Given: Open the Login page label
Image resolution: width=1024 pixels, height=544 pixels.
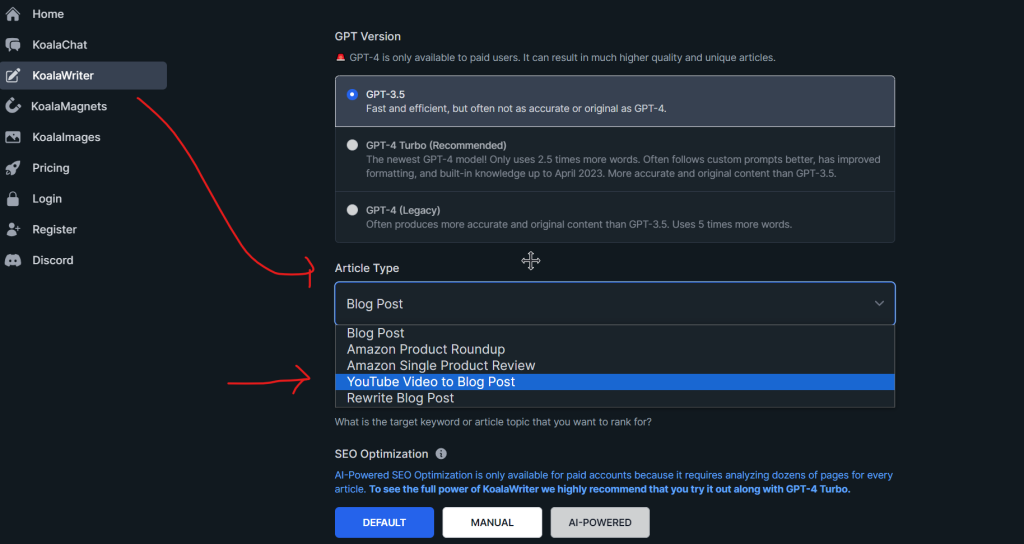Looking at the screenshot, I should pos(47,199).
